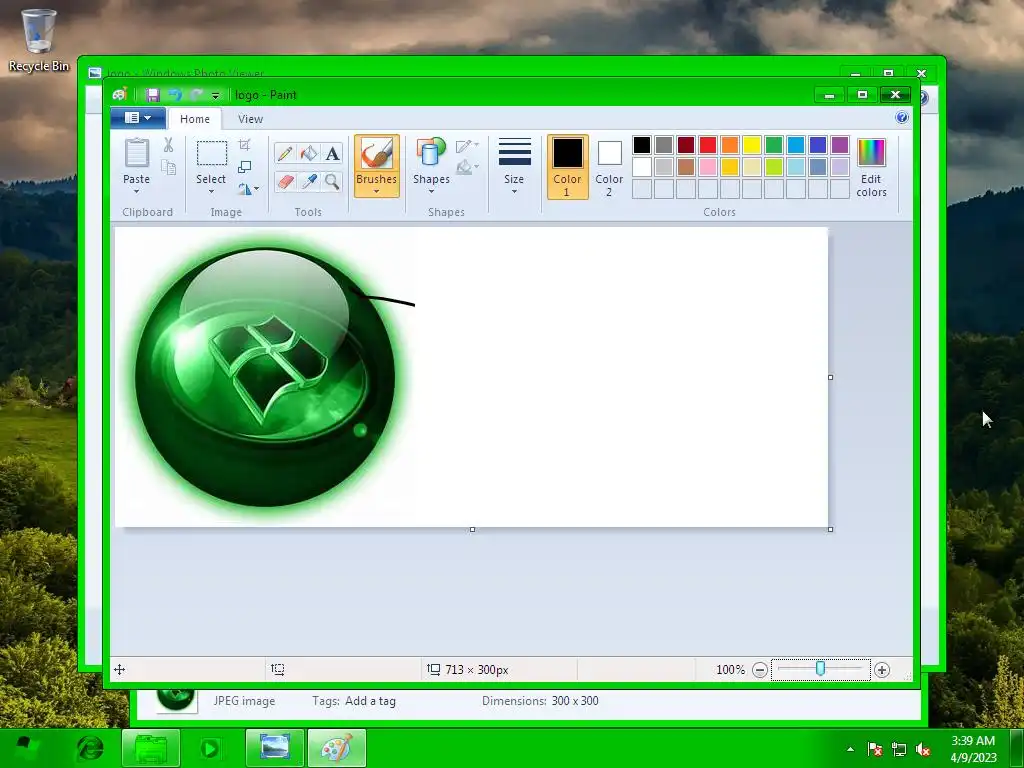Pick the pink color swatch
The width and height of the screenshot is (1024, 768).
pyautogui.click(x=708, y=167)
